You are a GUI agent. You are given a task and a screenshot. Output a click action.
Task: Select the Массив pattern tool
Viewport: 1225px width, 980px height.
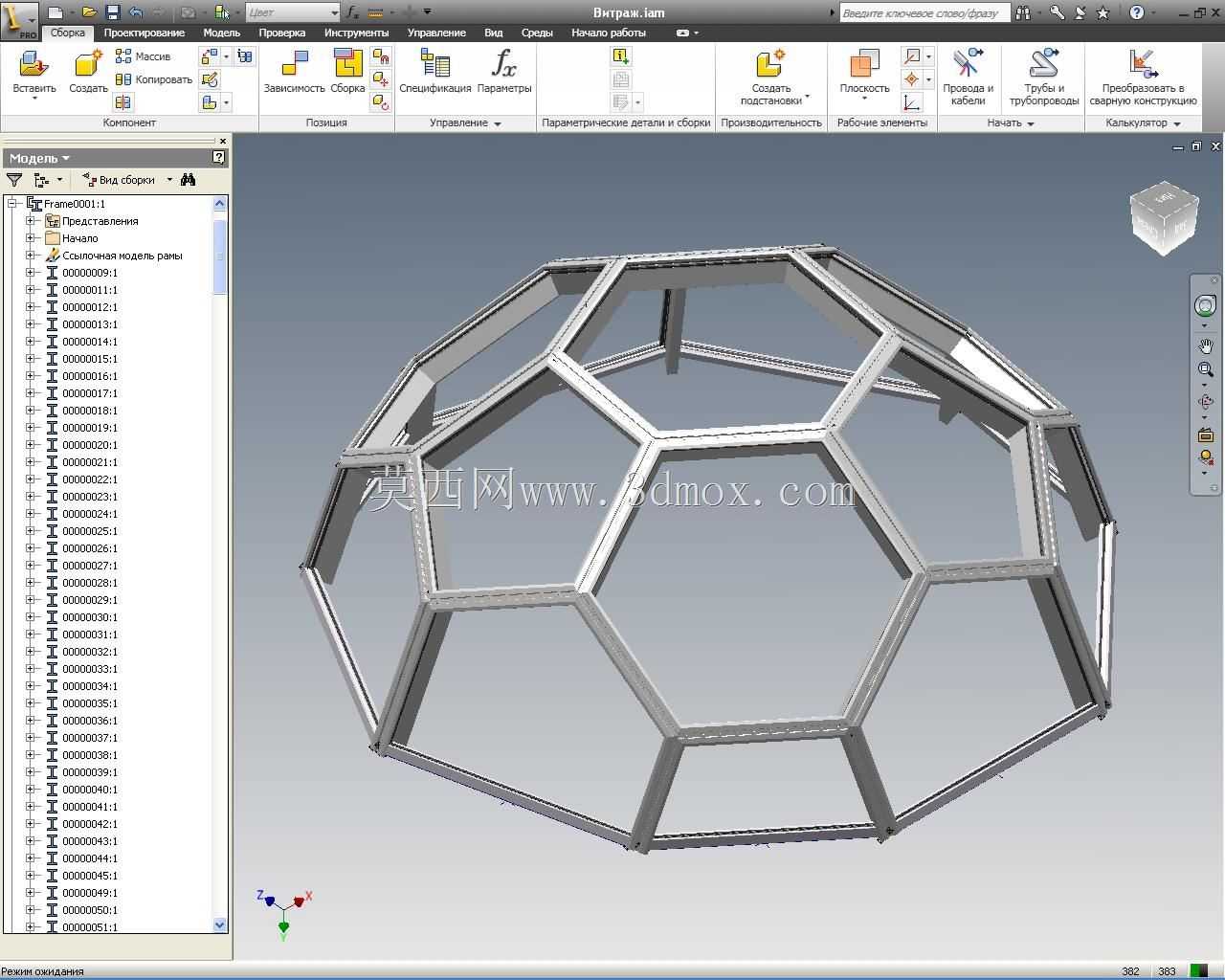point(143,56)
